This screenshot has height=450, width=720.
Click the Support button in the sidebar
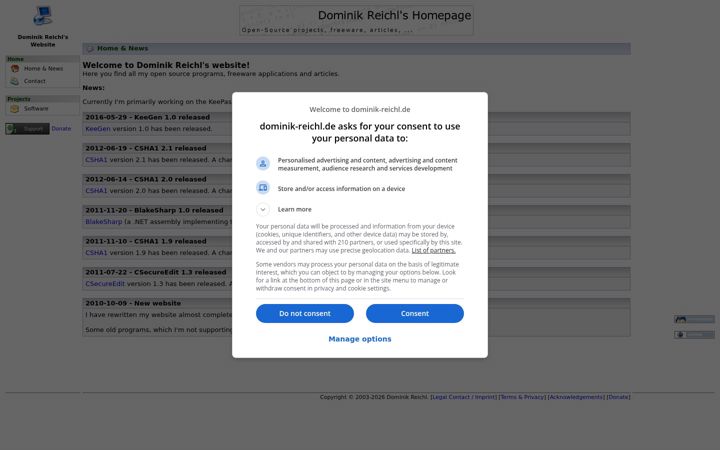(x=27, y=129)
